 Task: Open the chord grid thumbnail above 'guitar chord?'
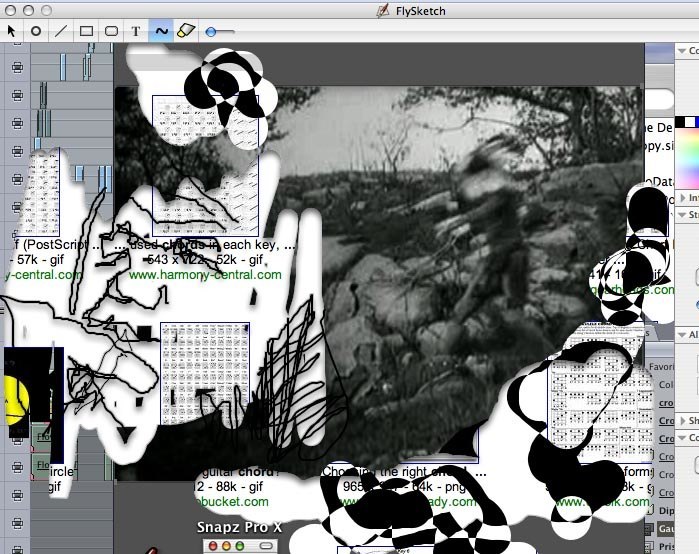click(205, 374)
